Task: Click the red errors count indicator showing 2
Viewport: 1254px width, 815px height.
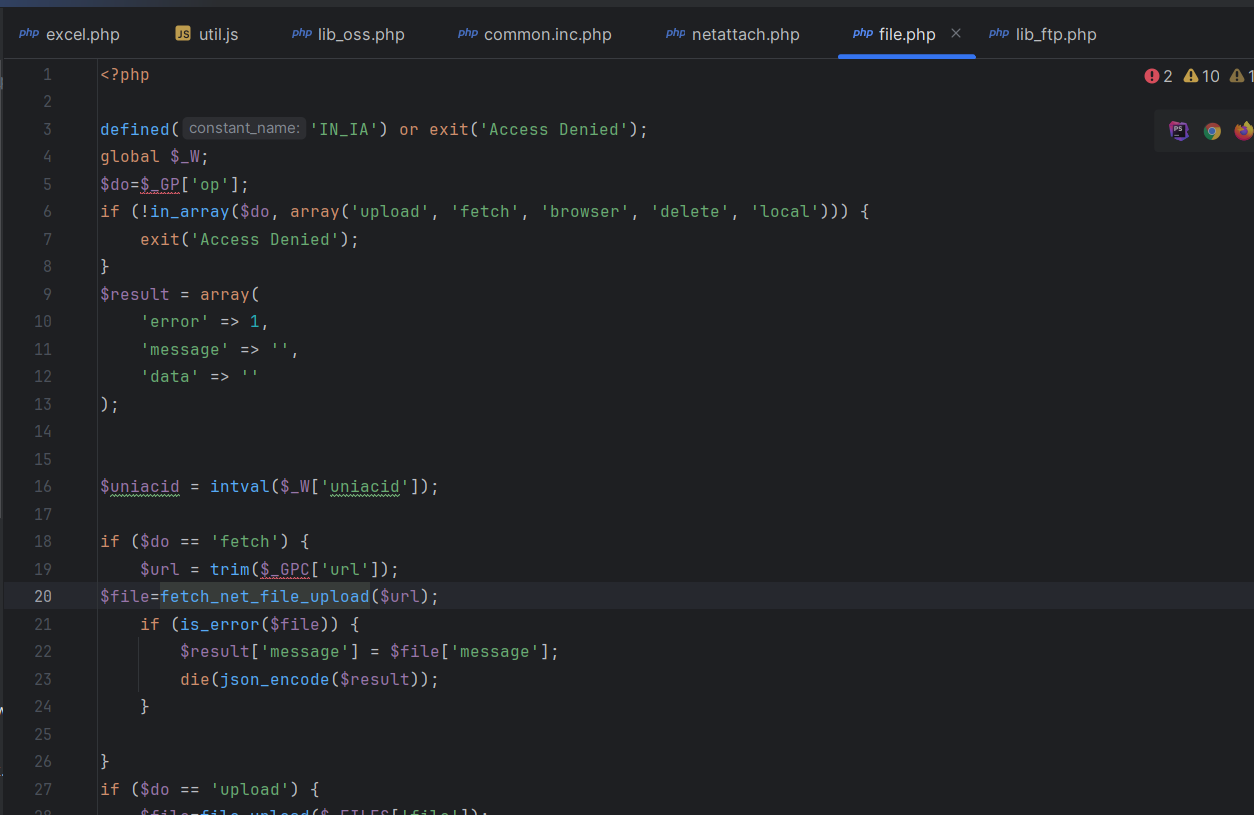Action: [1159, 76]
